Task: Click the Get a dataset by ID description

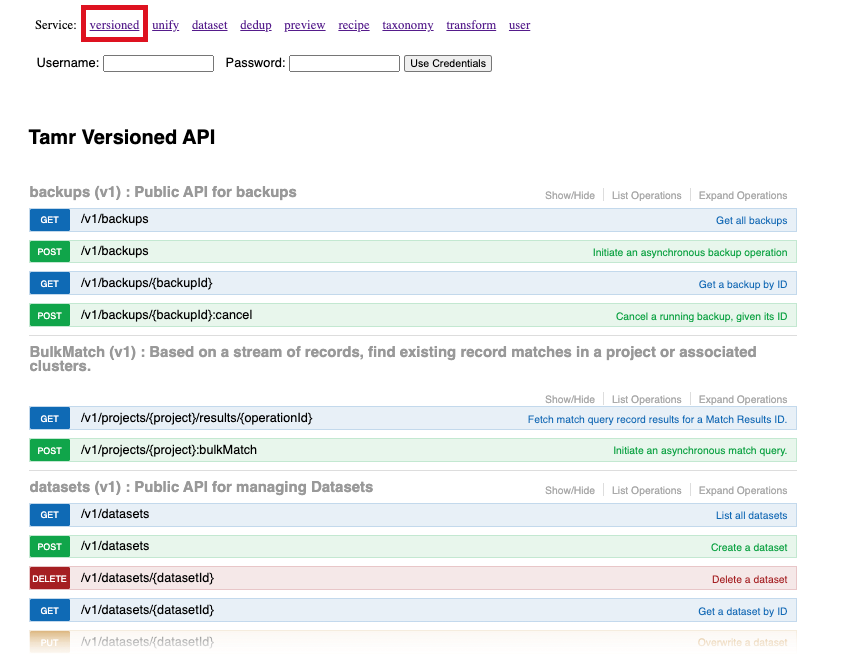Action: pyautogui.click(x=742, y=611)
